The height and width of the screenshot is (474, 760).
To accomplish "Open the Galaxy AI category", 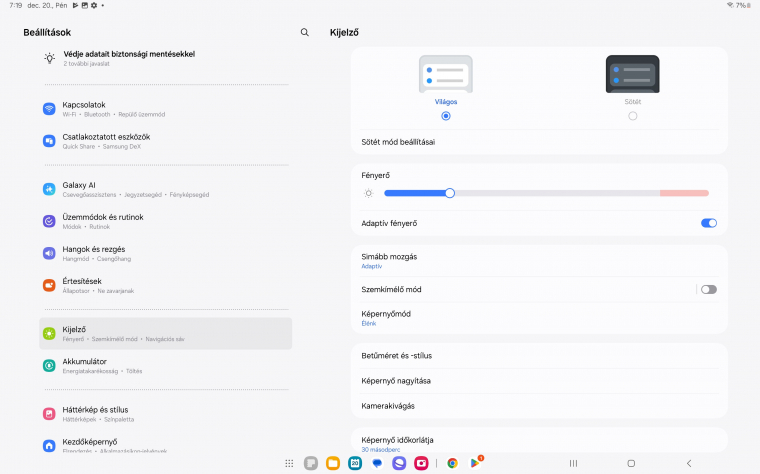I will 165,189.
